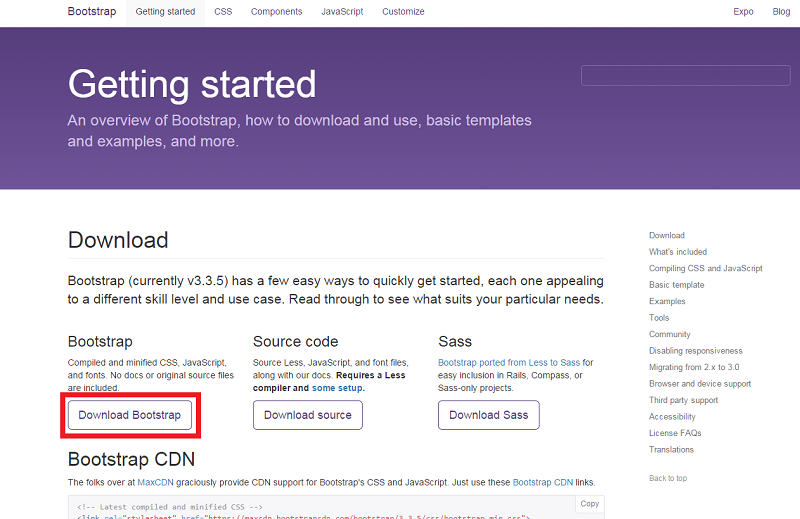Visit the Blog link in navbar
Image resolution: width=800 pixels, height=519 pixels.
(781, 12)
